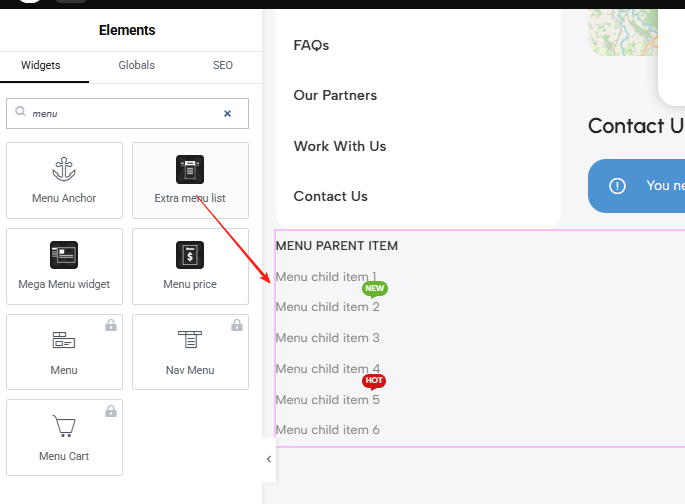Screen dimensions: 685x504
Task: Open the Widgets tab
Action: (x=41, y=65)
